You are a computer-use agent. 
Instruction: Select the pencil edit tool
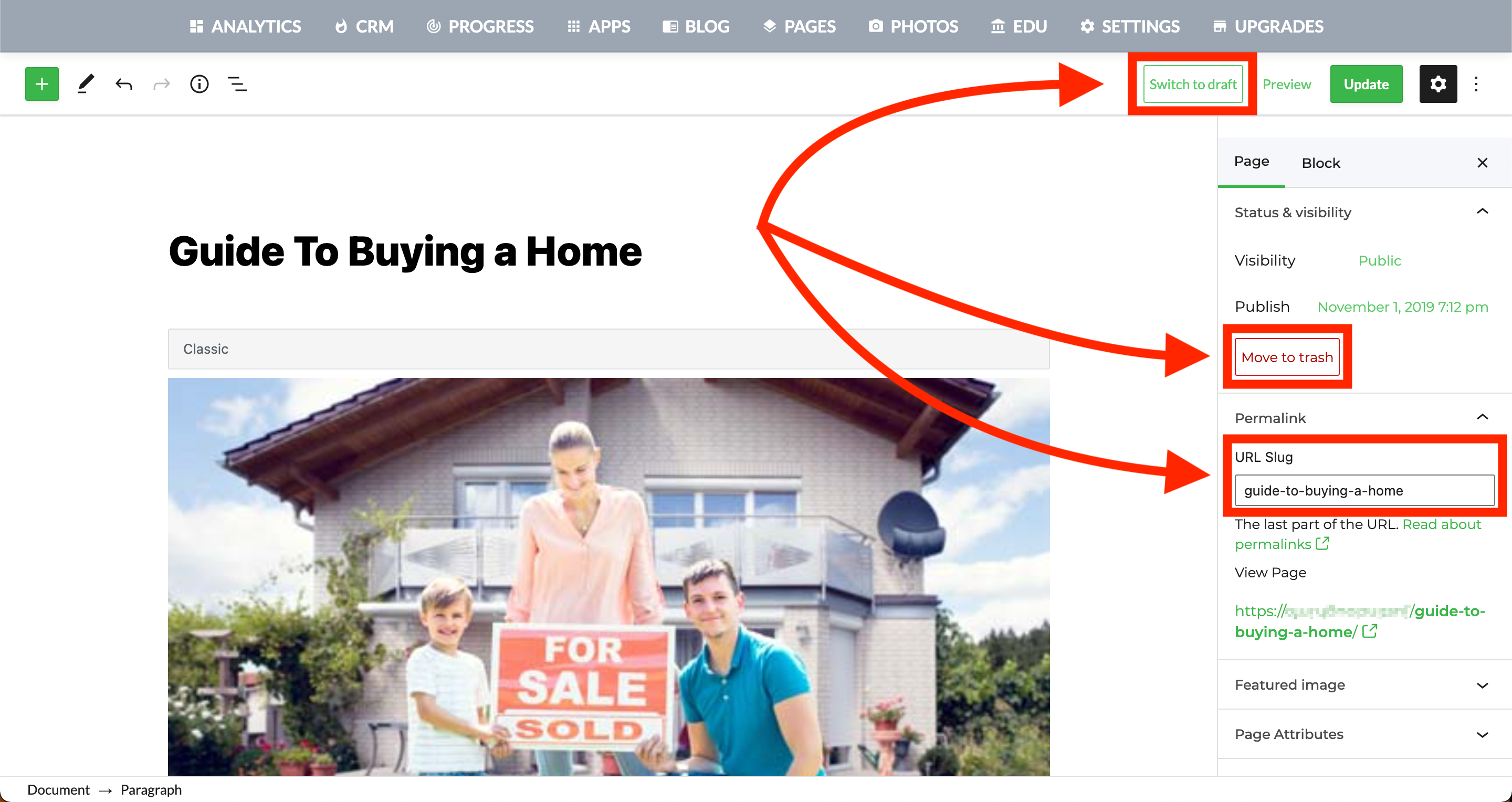[86, 84]
